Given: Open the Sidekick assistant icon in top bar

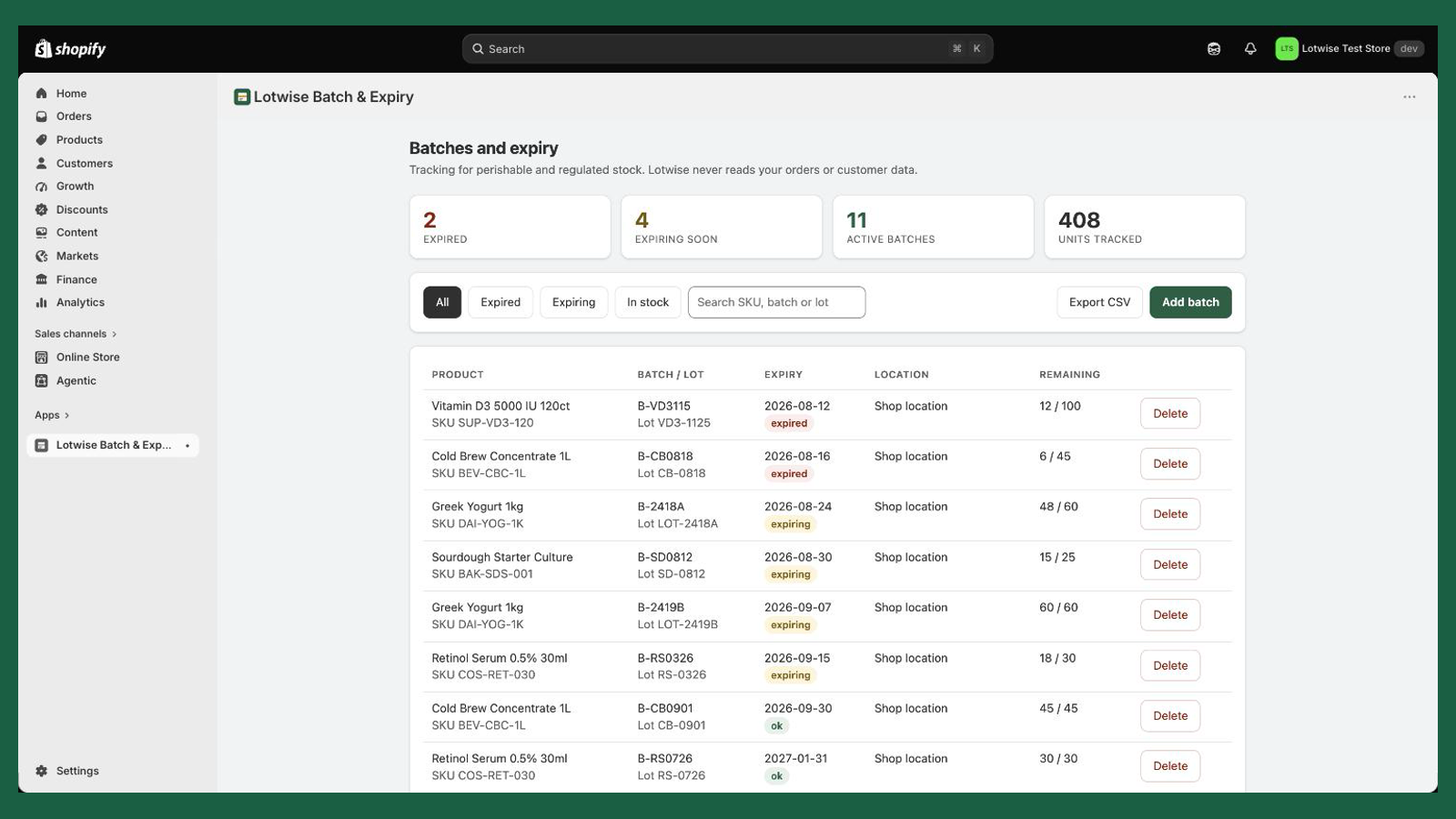Looking at the screenshot, I should pyautogui.click(x=1214, y=49).
